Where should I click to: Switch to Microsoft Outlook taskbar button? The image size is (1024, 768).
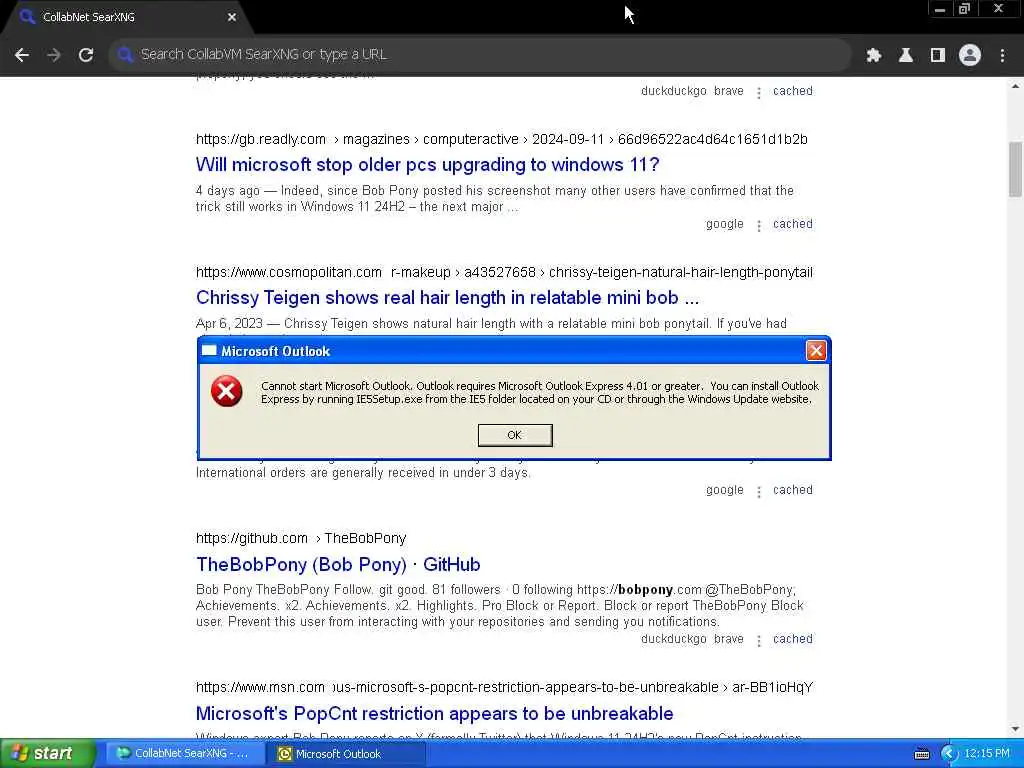346,754
